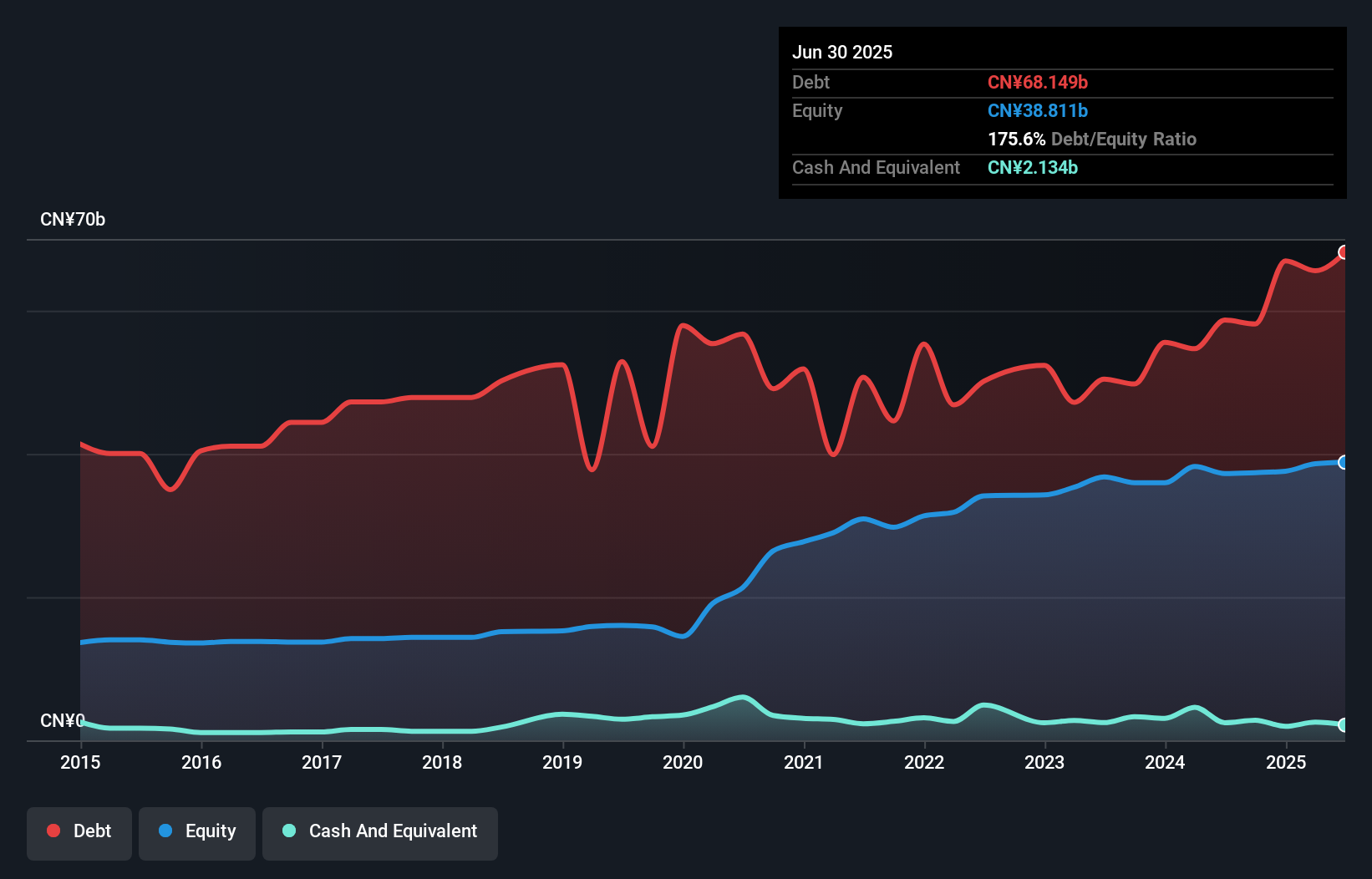The width and height of the screenshot is (1372, 879).
Task: Toggle the Debt series visibility
Action: pos(79,831)
